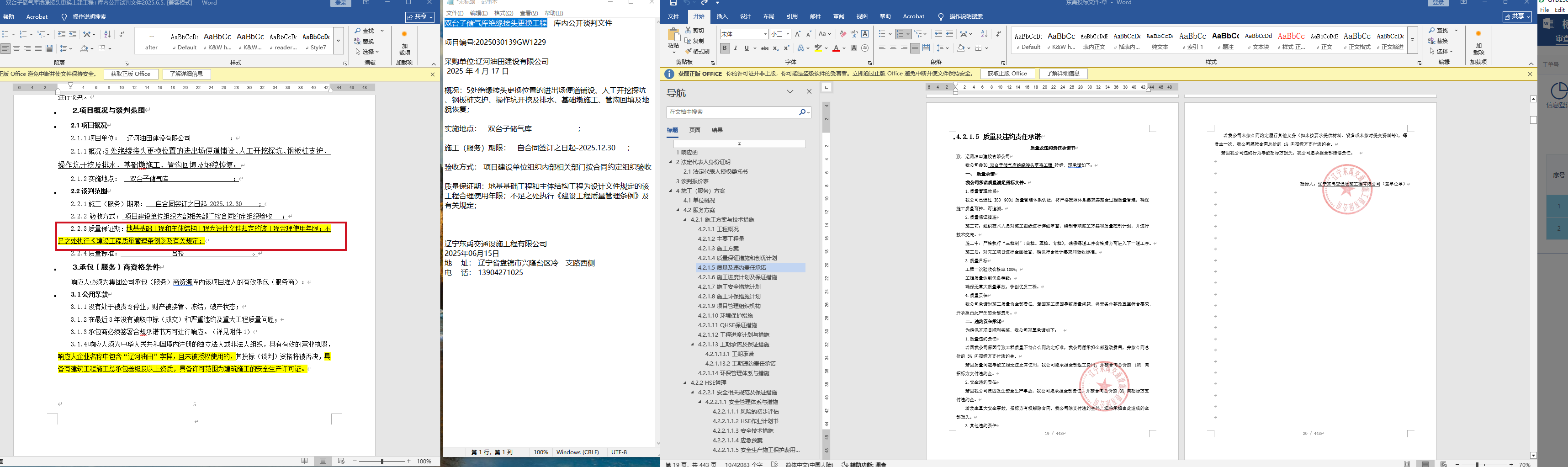Clear all formatting with the eraser icon
Image resolution: width=1568 pixels, height=467 pixels.
tap(843, 34)
